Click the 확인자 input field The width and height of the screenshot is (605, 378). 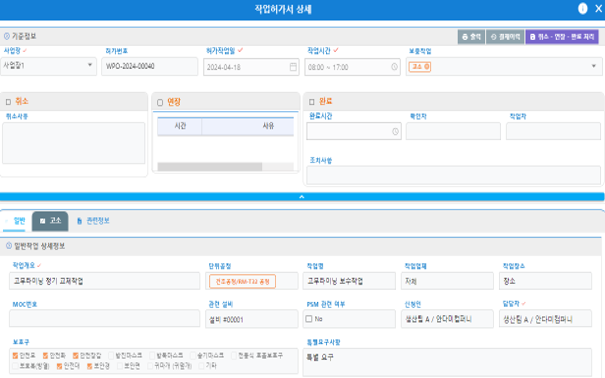[453, 131]
